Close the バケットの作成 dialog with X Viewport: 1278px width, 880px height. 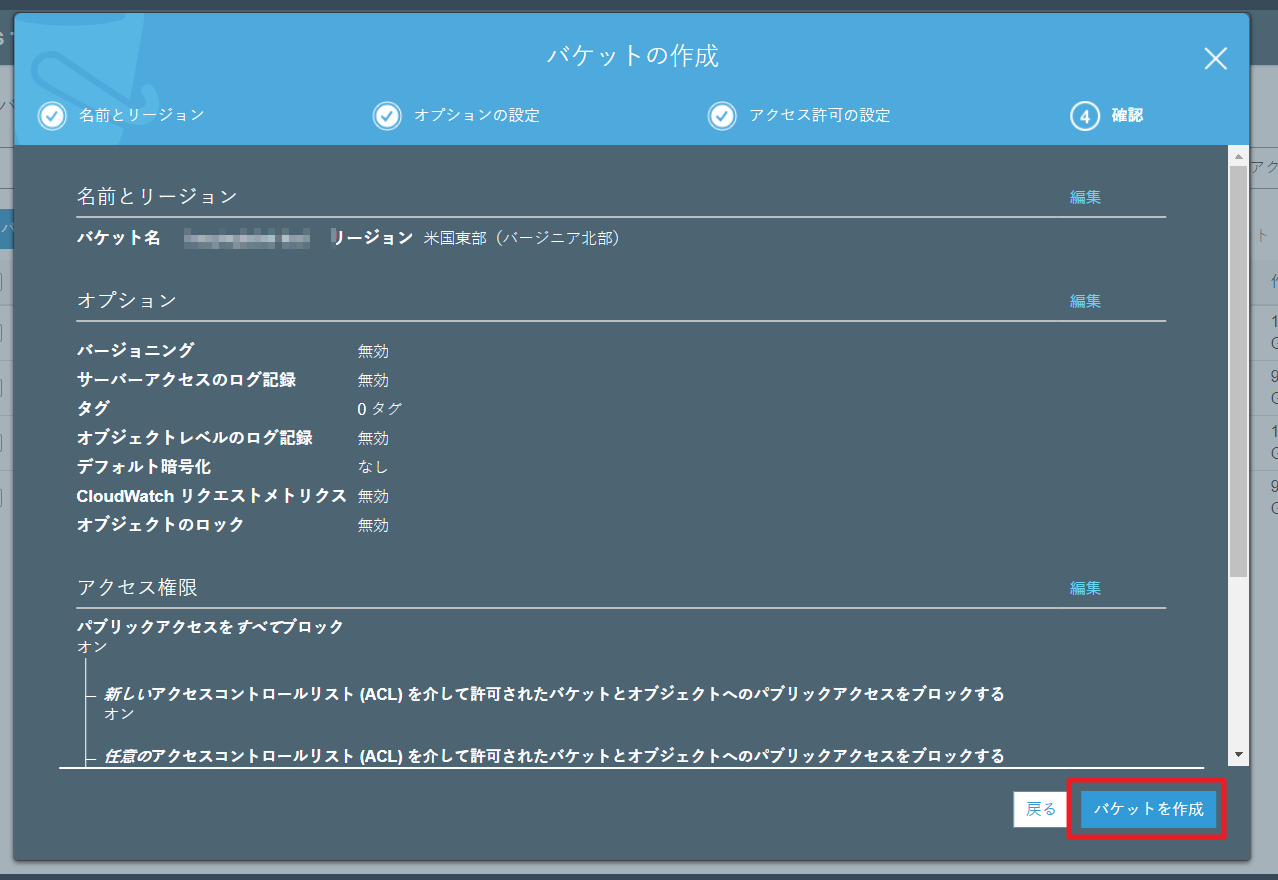coord(1215,59)
